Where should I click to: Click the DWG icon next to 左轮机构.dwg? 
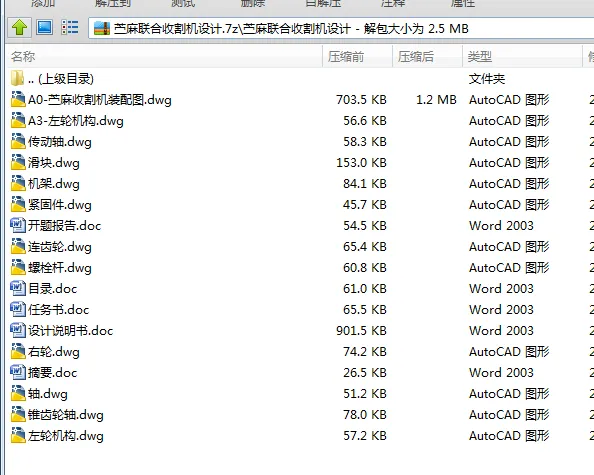pyautogui.click(x=18, y=435)
